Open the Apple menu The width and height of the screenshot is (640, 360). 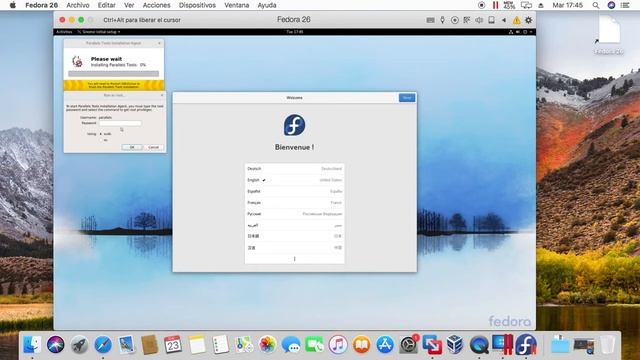13,5
